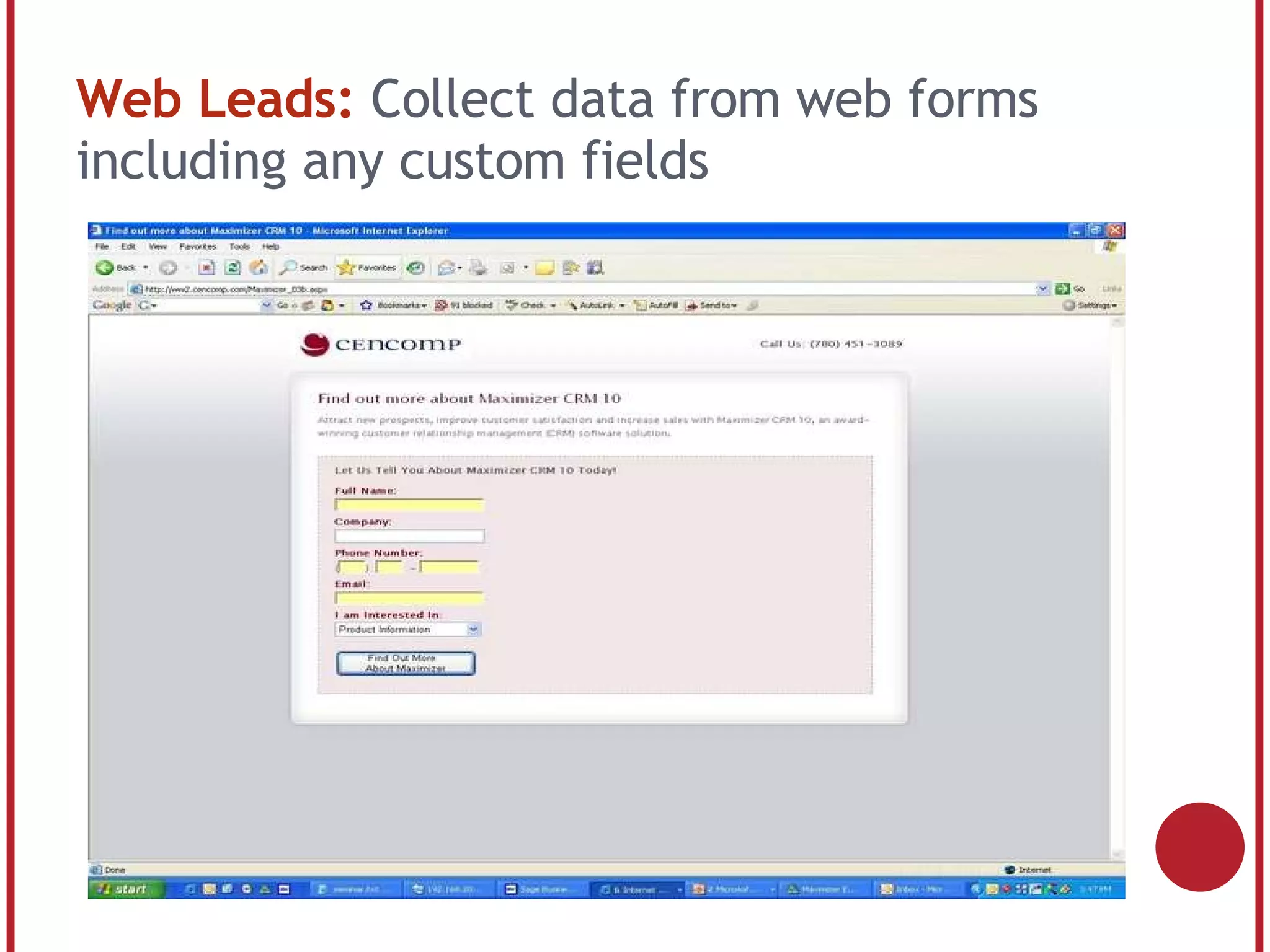Viewport: 1270px width, 952px height.
Task: Open the Favorites star toolbar button
Action: click(367, 268)
